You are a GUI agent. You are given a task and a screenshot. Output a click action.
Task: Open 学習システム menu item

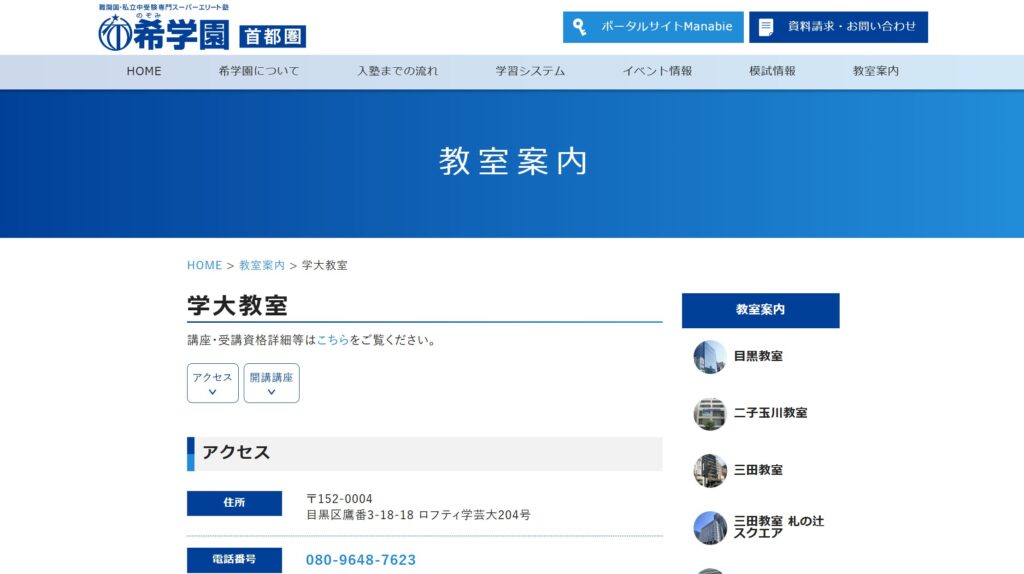point(530,71)
